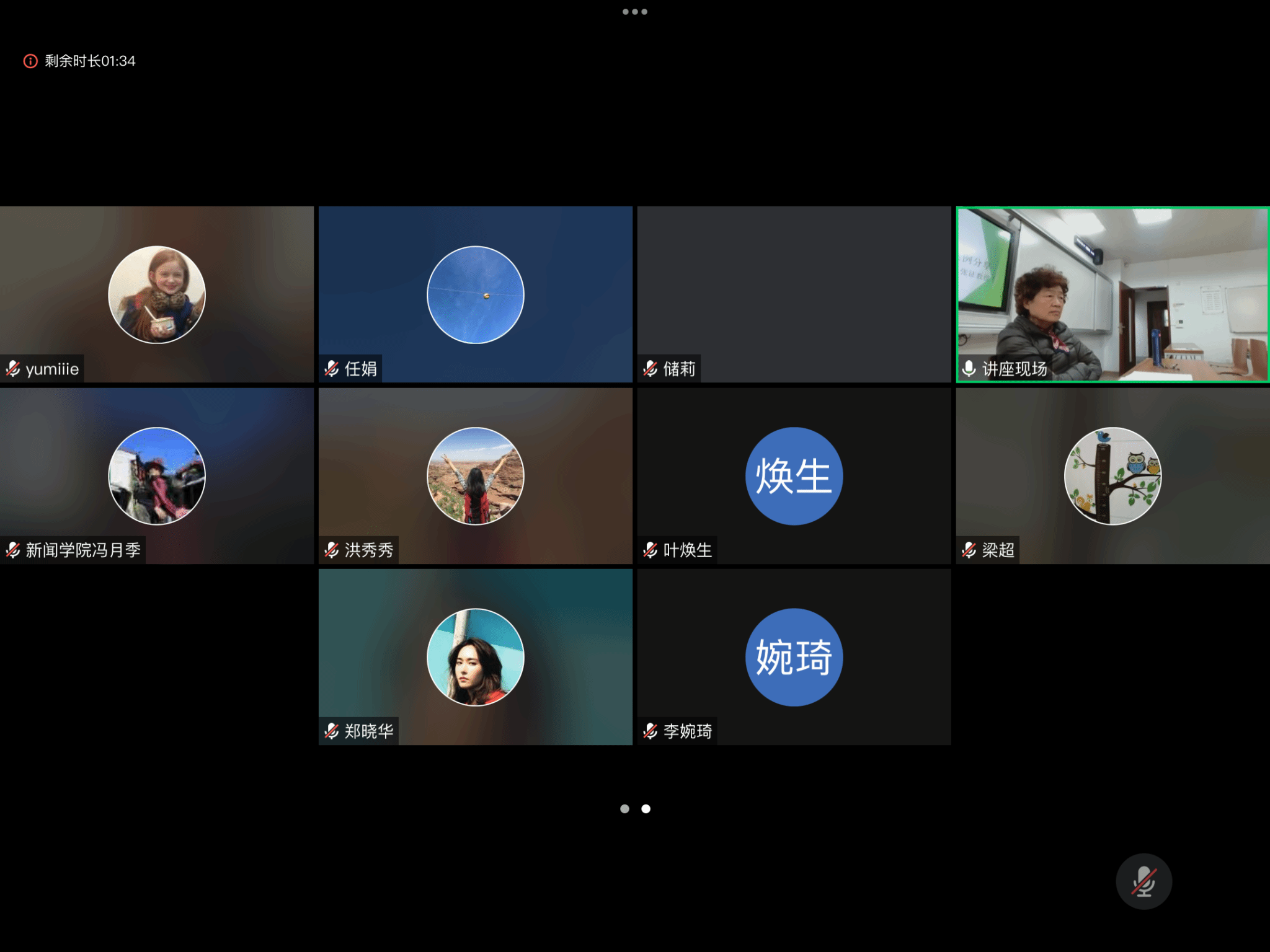Open the three-dot more menu
Image resolution: width=1270 pixels, height=952 pixels.
point(634,12)
